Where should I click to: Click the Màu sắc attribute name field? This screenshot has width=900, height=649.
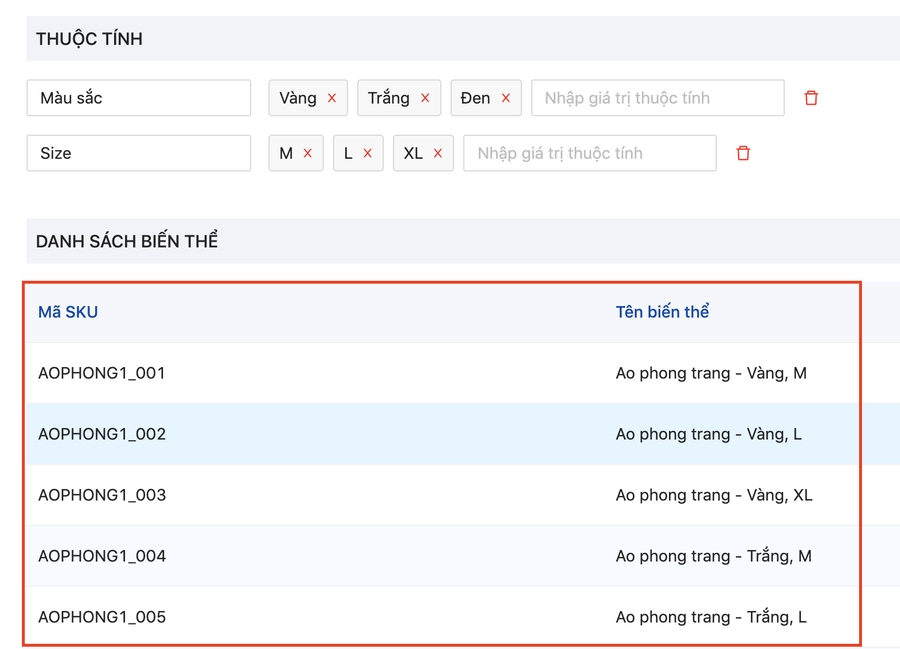pyautogui.click(x=139, y=98)
